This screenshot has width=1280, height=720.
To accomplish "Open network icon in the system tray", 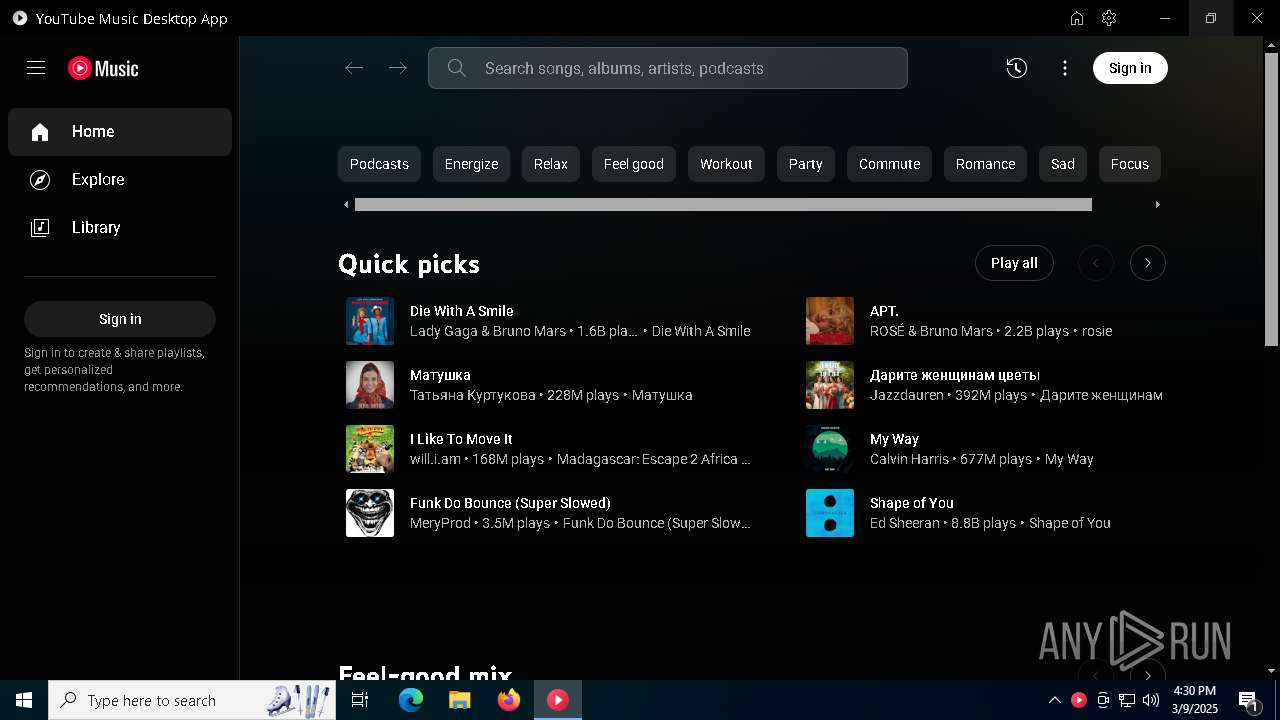I will (1127, 700).
